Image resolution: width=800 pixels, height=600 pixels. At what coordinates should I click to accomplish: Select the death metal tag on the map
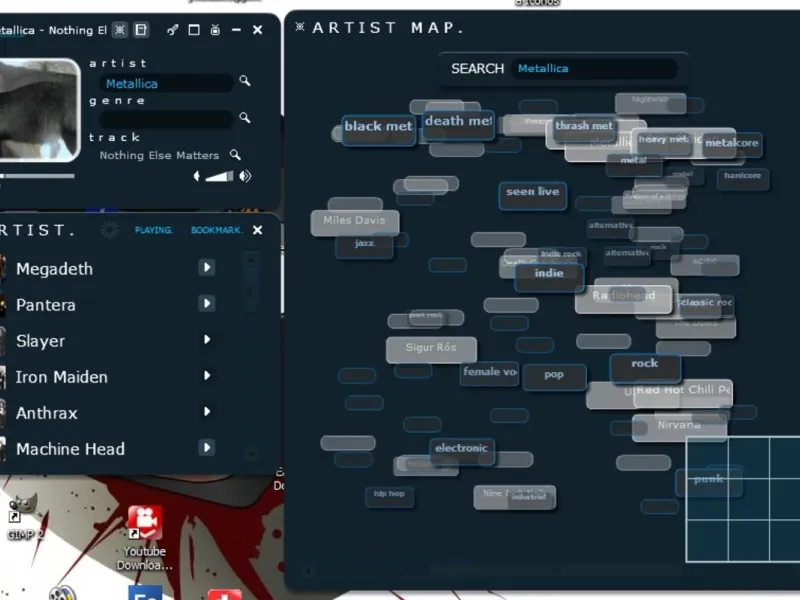458,124
